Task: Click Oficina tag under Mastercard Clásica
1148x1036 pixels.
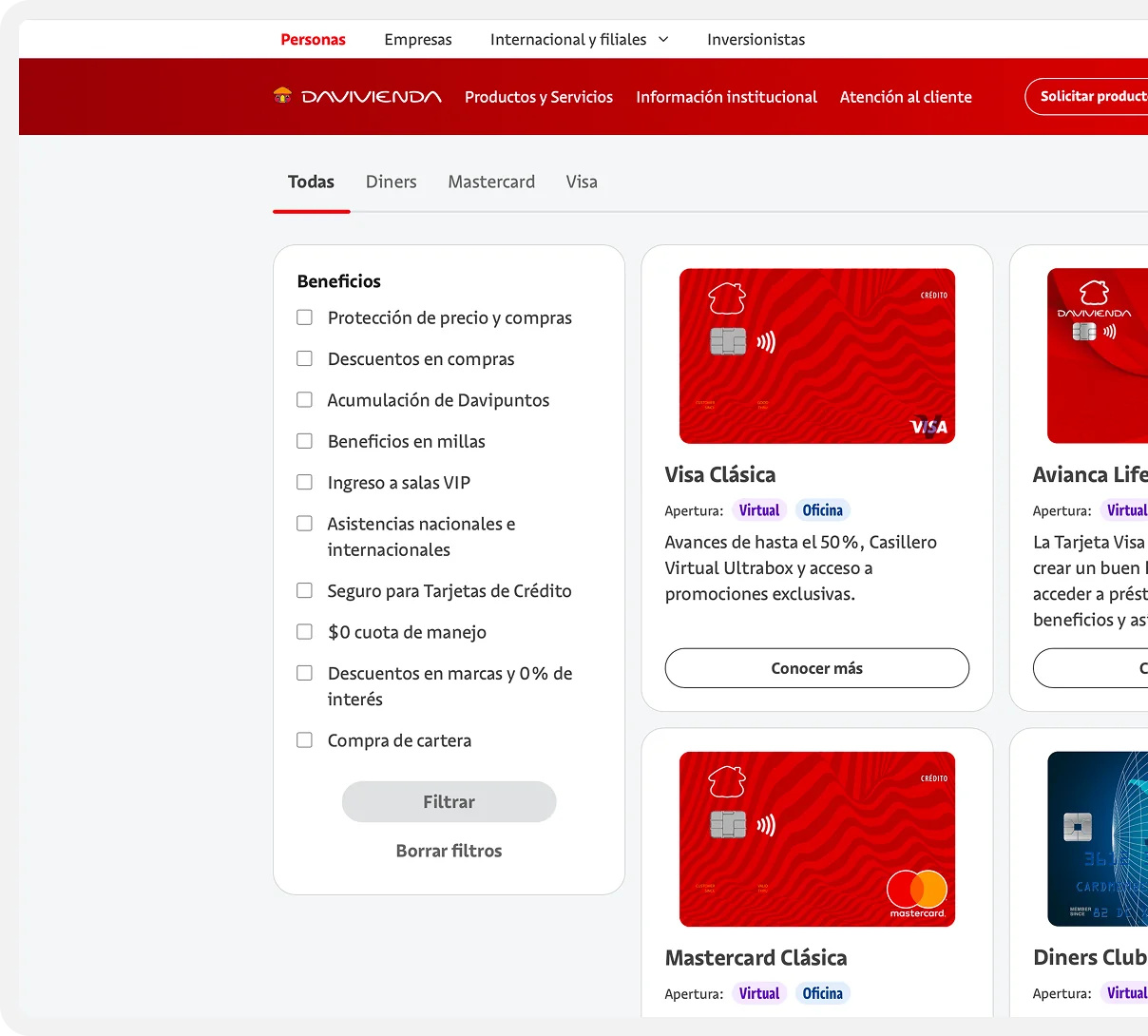Action: [x=822, y=993]
